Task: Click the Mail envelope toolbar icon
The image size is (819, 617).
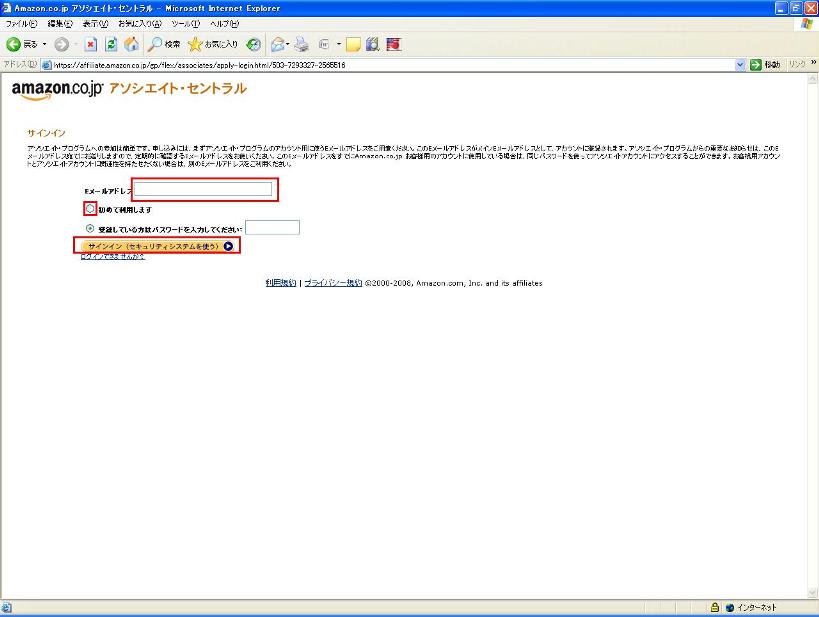Action: tap(277, 44)
